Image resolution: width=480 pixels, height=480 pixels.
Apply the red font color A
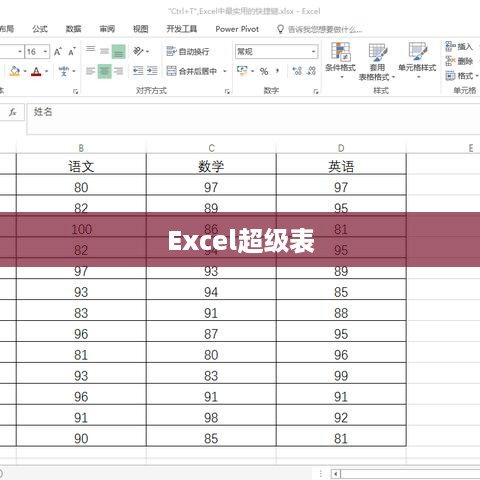click(36, 71)
